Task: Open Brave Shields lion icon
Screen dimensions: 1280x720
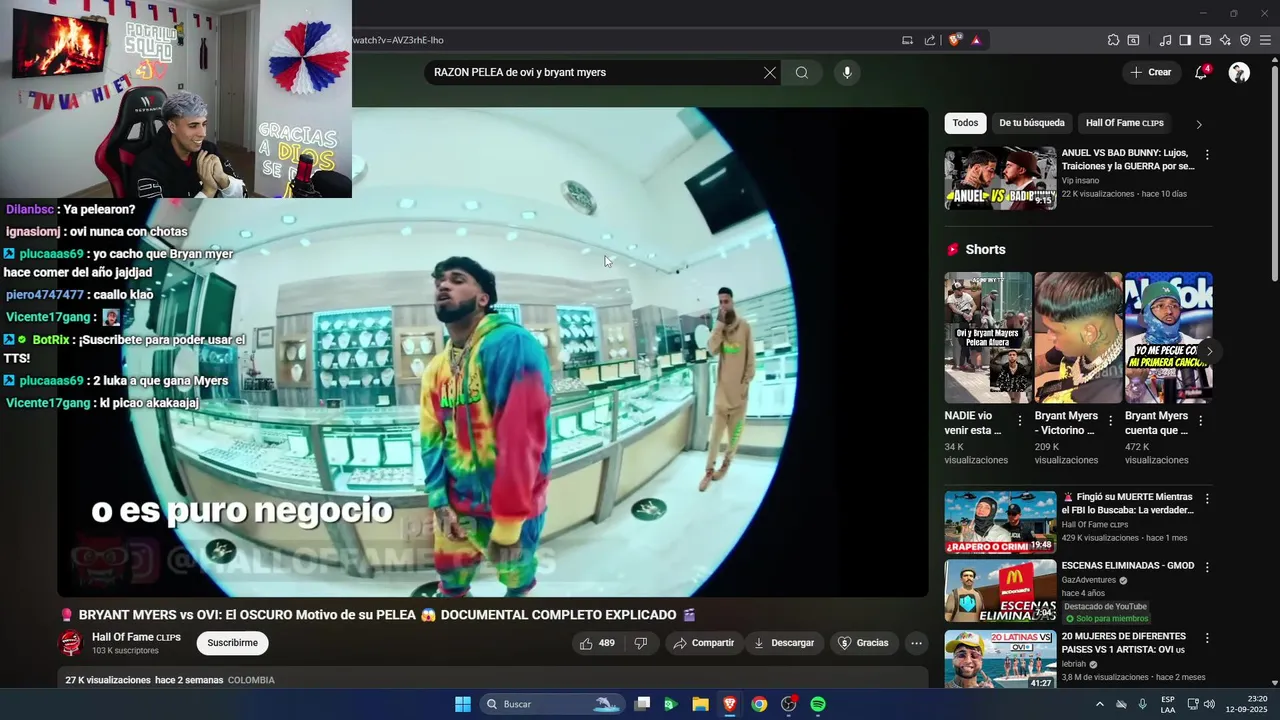Action: (x=955, y=40)
